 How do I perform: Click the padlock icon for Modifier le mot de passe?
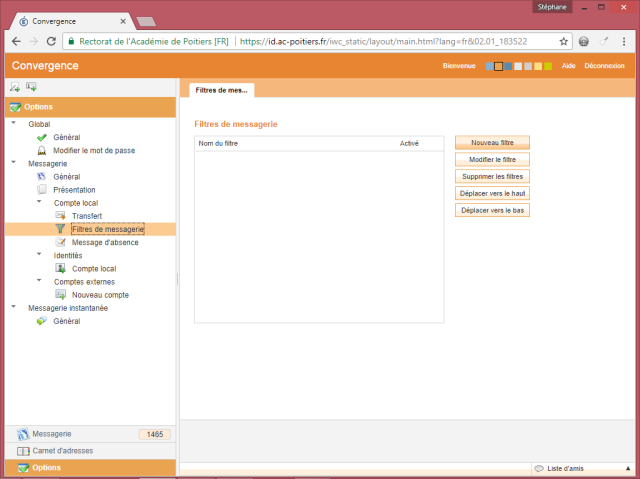click(41, 150)
